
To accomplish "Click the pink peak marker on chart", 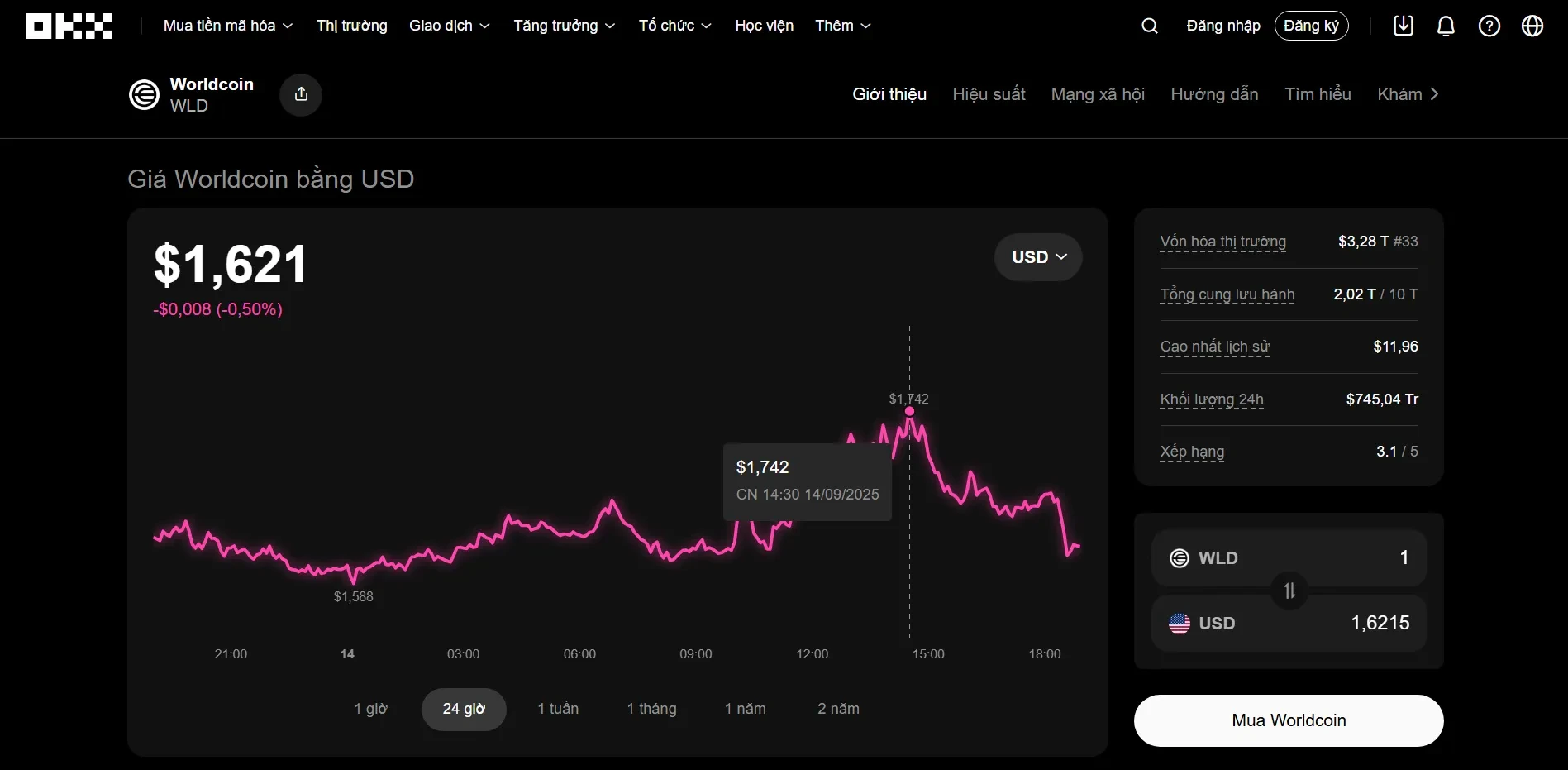I will 909,411.
